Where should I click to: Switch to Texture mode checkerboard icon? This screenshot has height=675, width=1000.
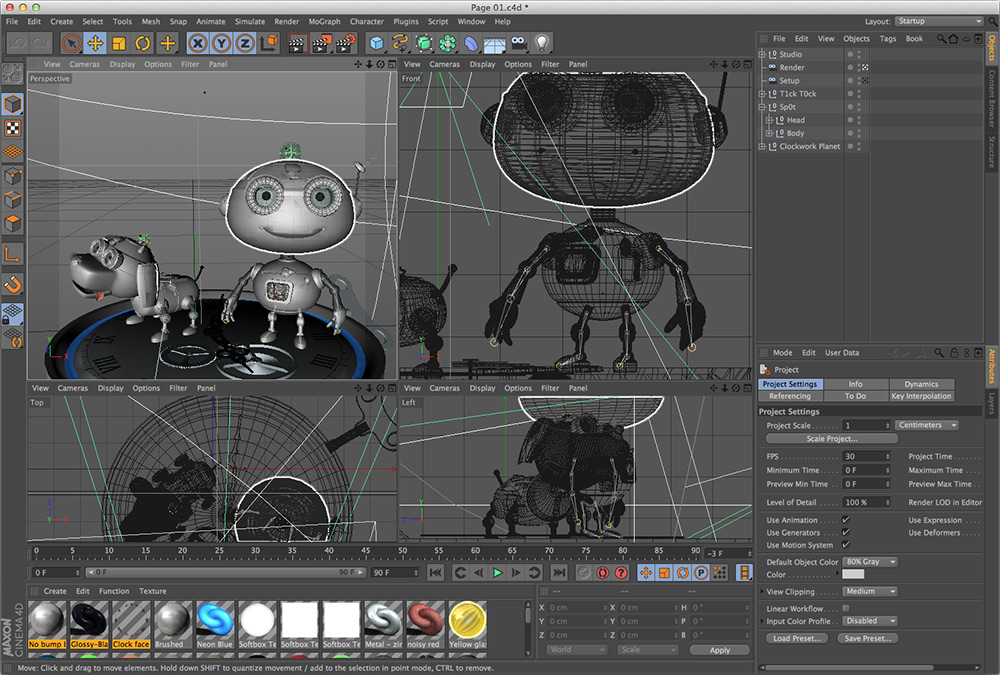pos(13,128)
